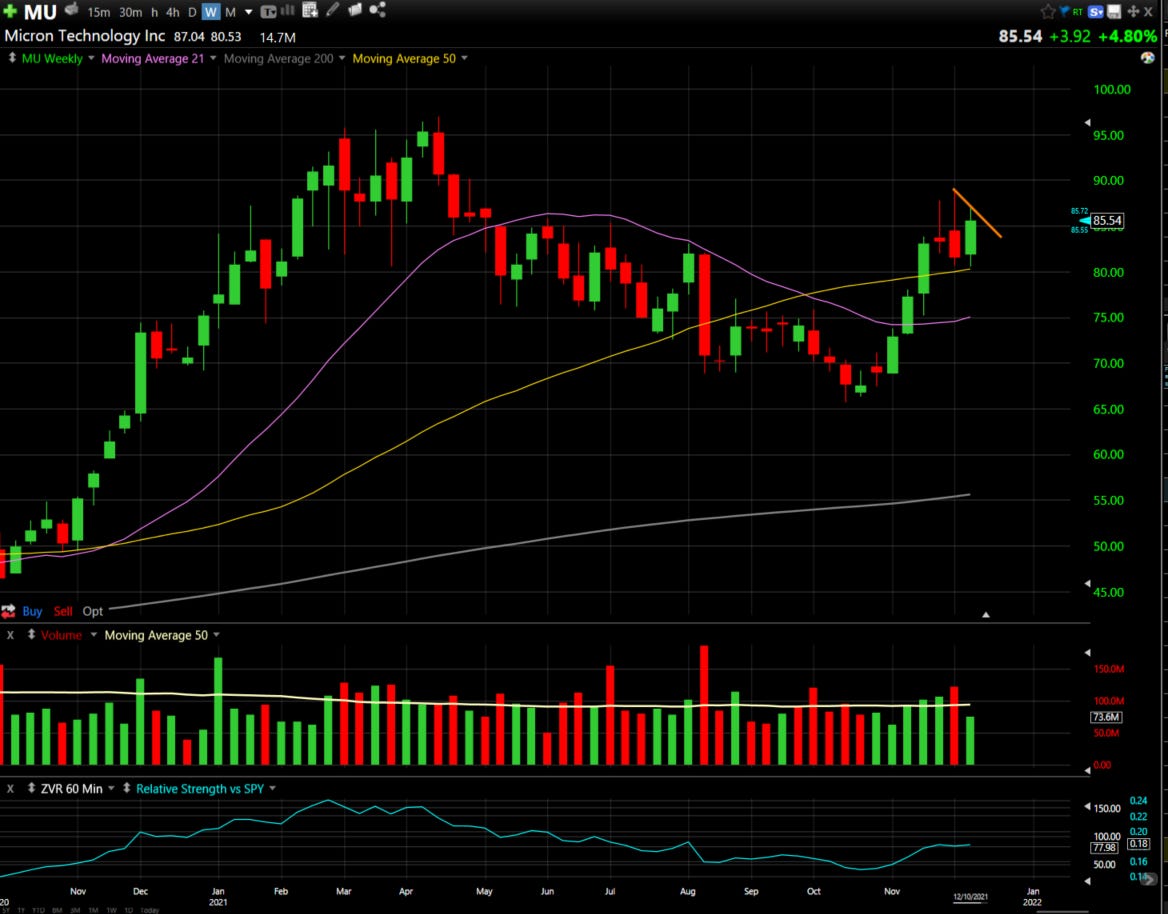Switch to the Monthly (M) timeframe
1168x914 pixels.
(x=230, y=12)
